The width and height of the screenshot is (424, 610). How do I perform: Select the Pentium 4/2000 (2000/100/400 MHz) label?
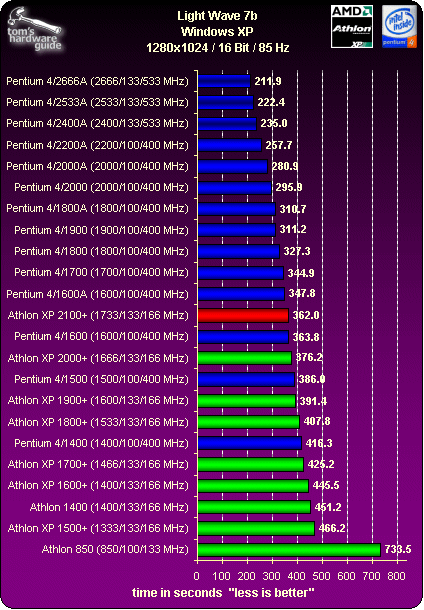click(x=101, y=187)
